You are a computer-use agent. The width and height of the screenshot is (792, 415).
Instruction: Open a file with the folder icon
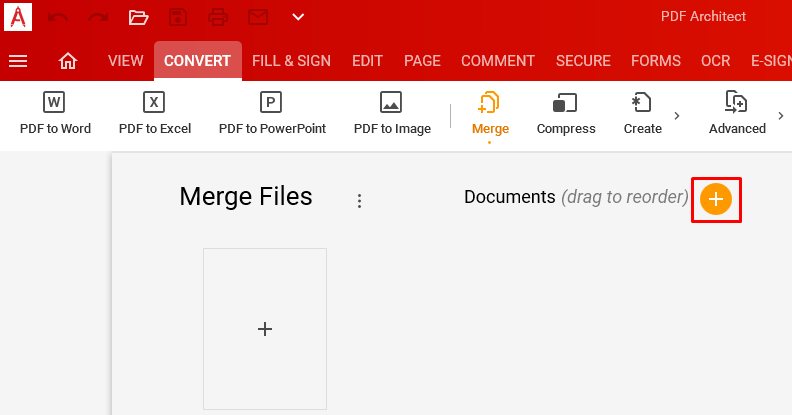click(x=138, y=17)
